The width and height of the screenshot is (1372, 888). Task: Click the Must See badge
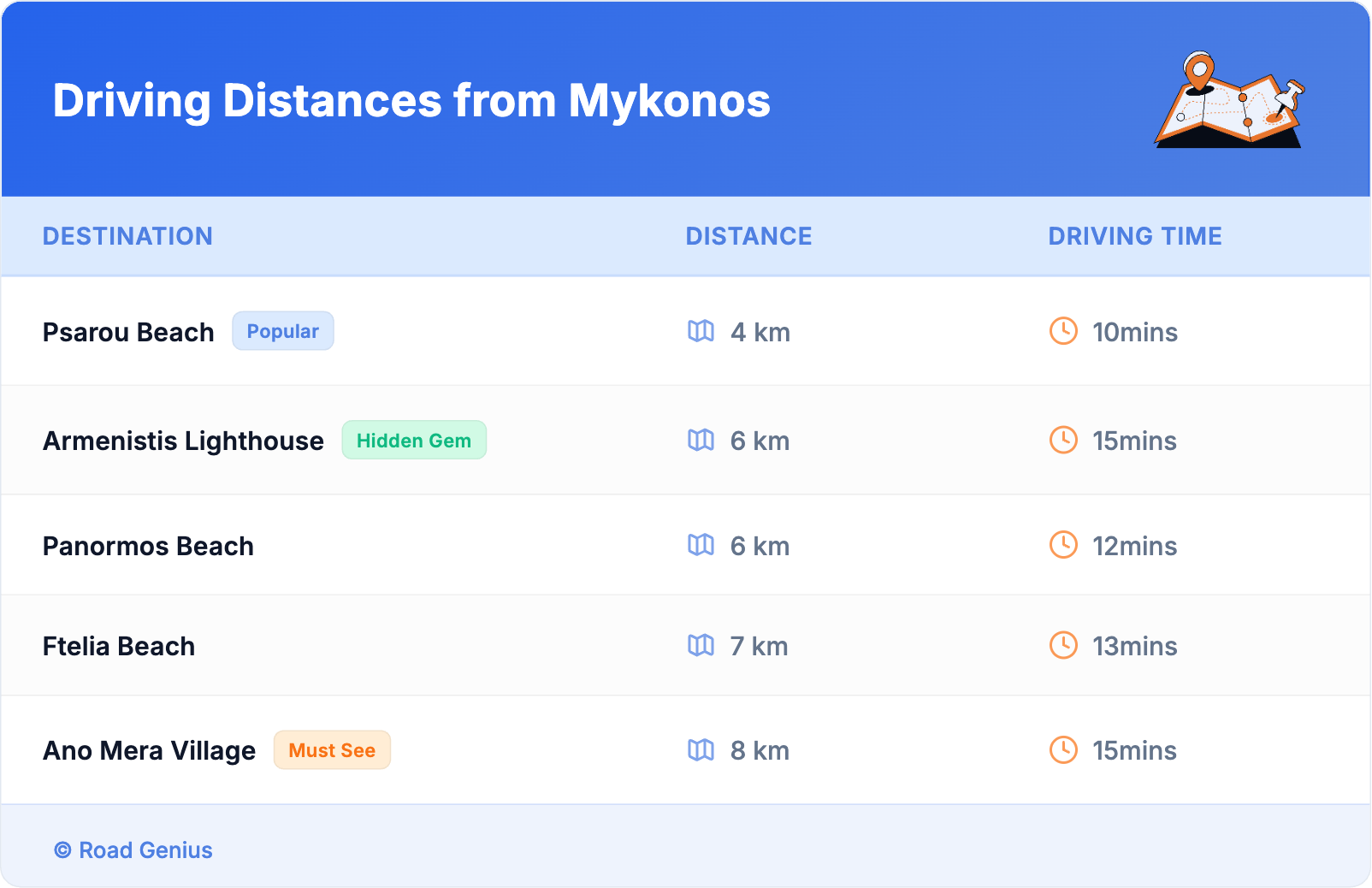[x=332, y=750]
